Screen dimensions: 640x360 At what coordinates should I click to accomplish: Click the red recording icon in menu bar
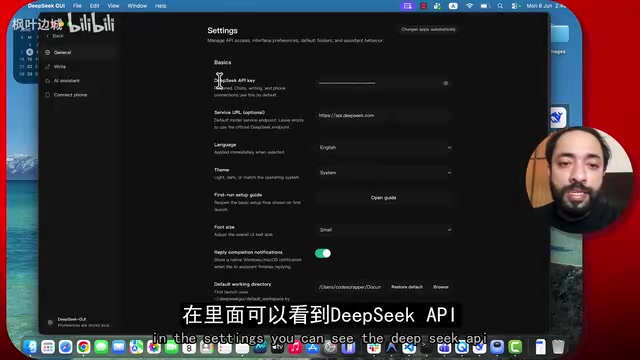click(423, 6)
